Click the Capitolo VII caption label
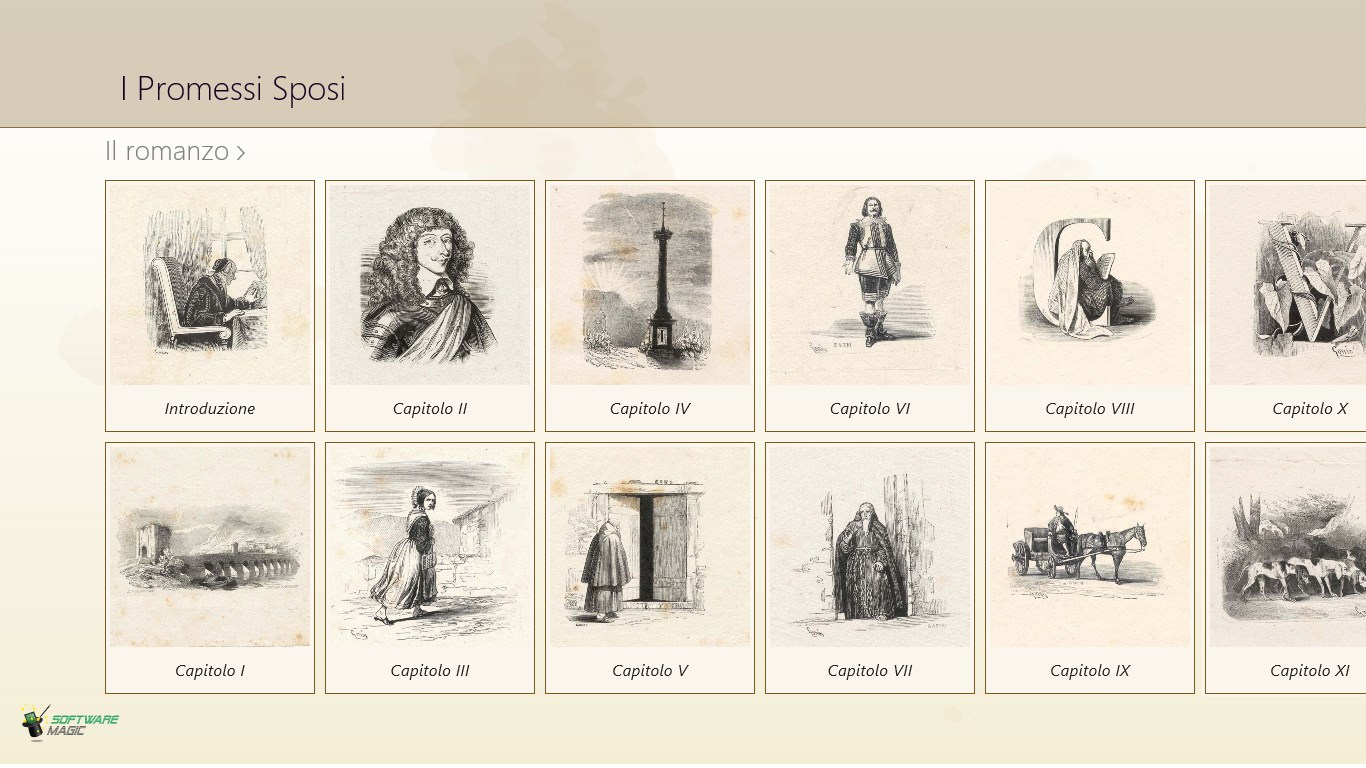Screen dimensions: 1366x768 [870, 671]
